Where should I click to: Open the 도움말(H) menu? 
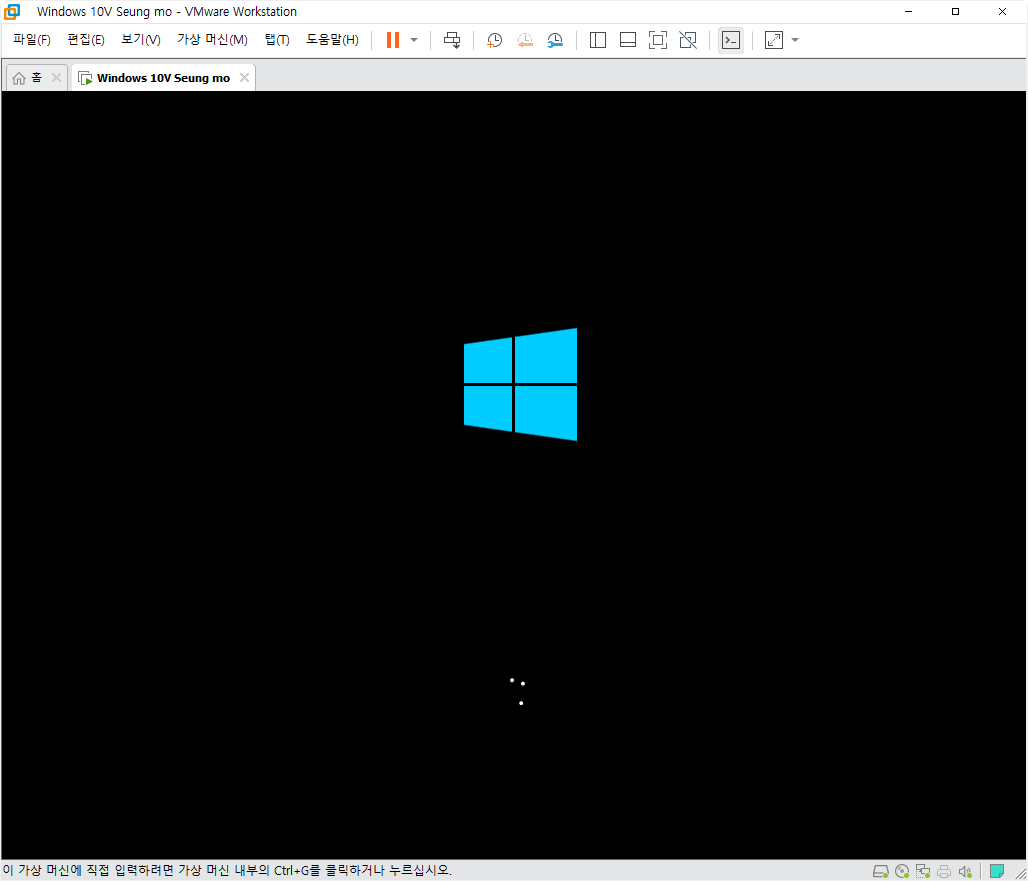[332, 40]
